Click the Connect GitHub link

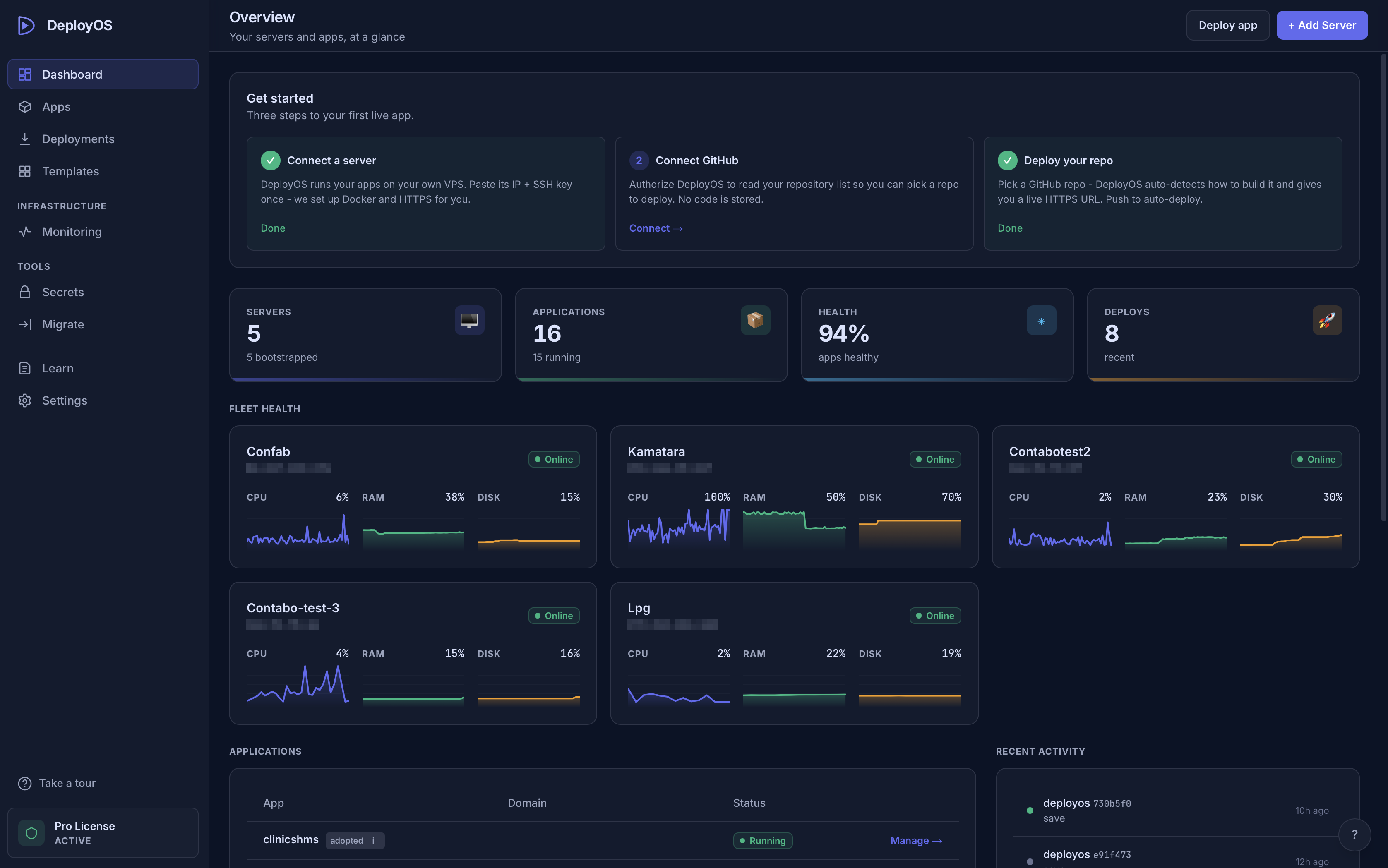[x=656, y=228]
